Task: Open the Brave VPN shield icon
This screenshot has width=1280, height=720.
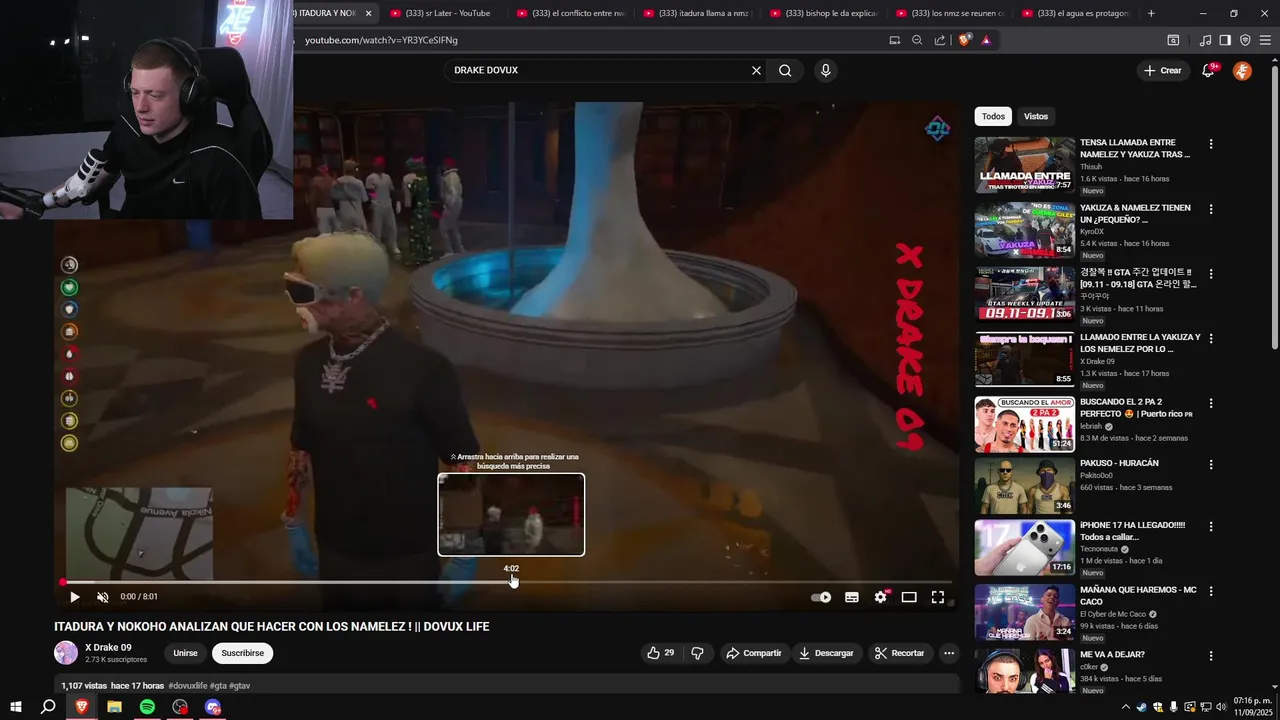Action: (x=1245, y=40)
